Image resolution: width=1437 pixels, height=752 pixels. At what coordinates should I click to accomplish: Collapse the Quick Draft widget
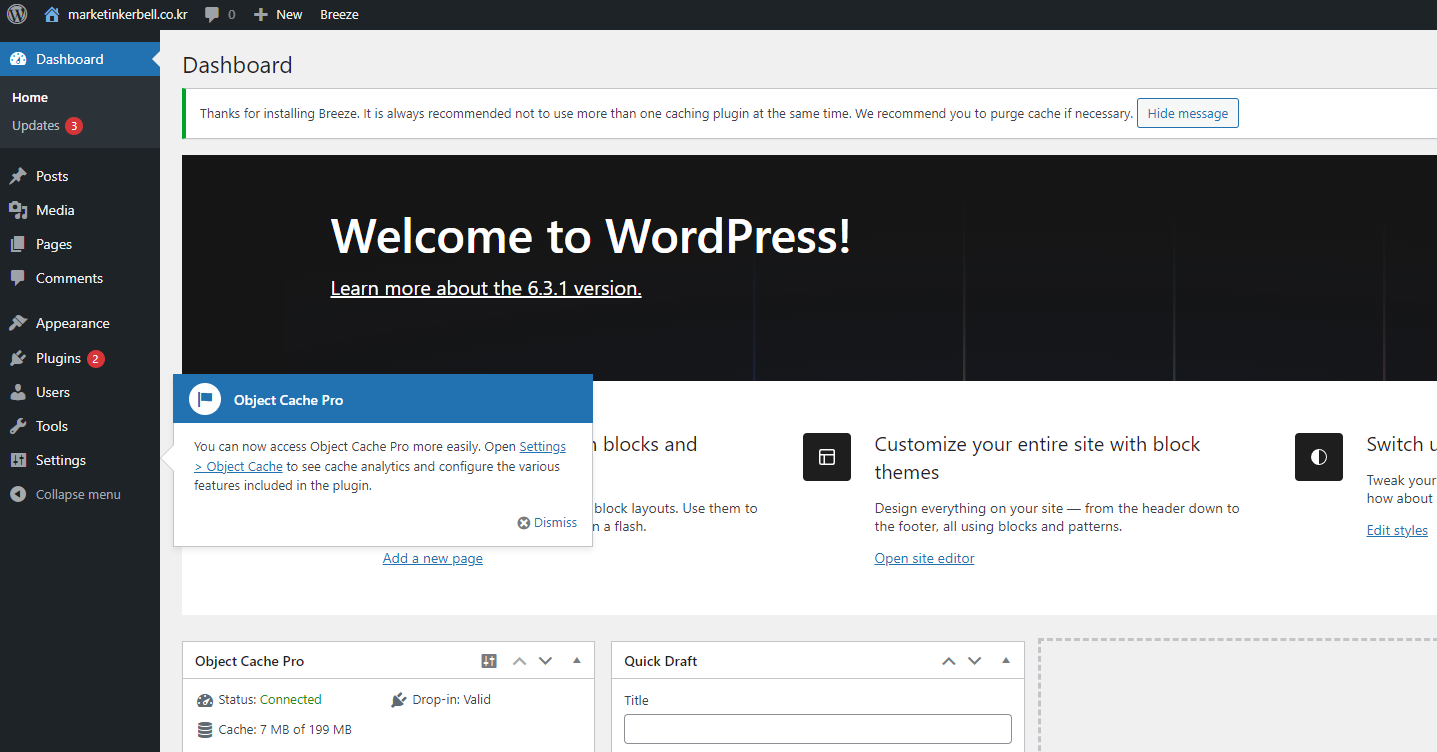[x=1006, y=661]
